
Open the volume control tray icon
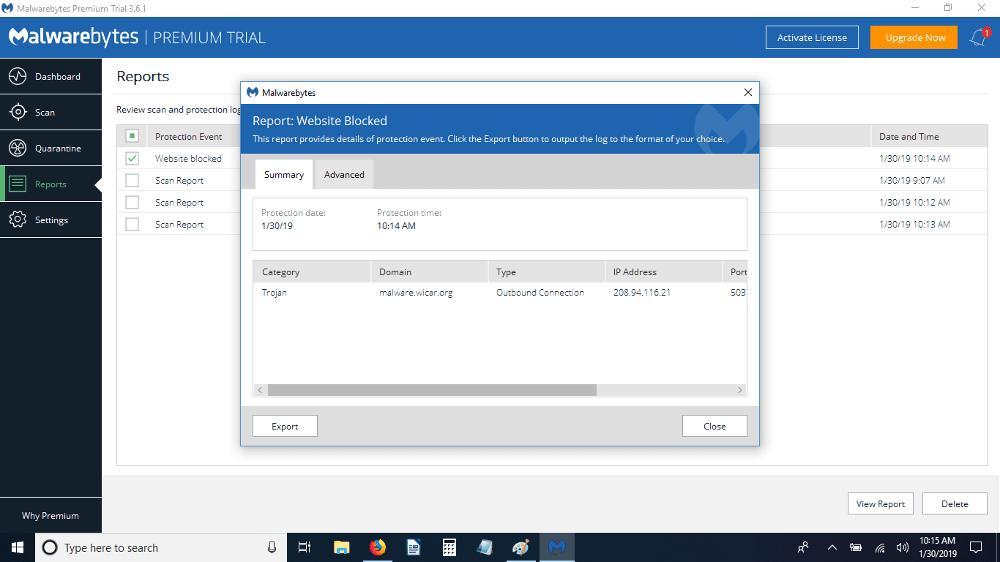(x=902, y=547)
